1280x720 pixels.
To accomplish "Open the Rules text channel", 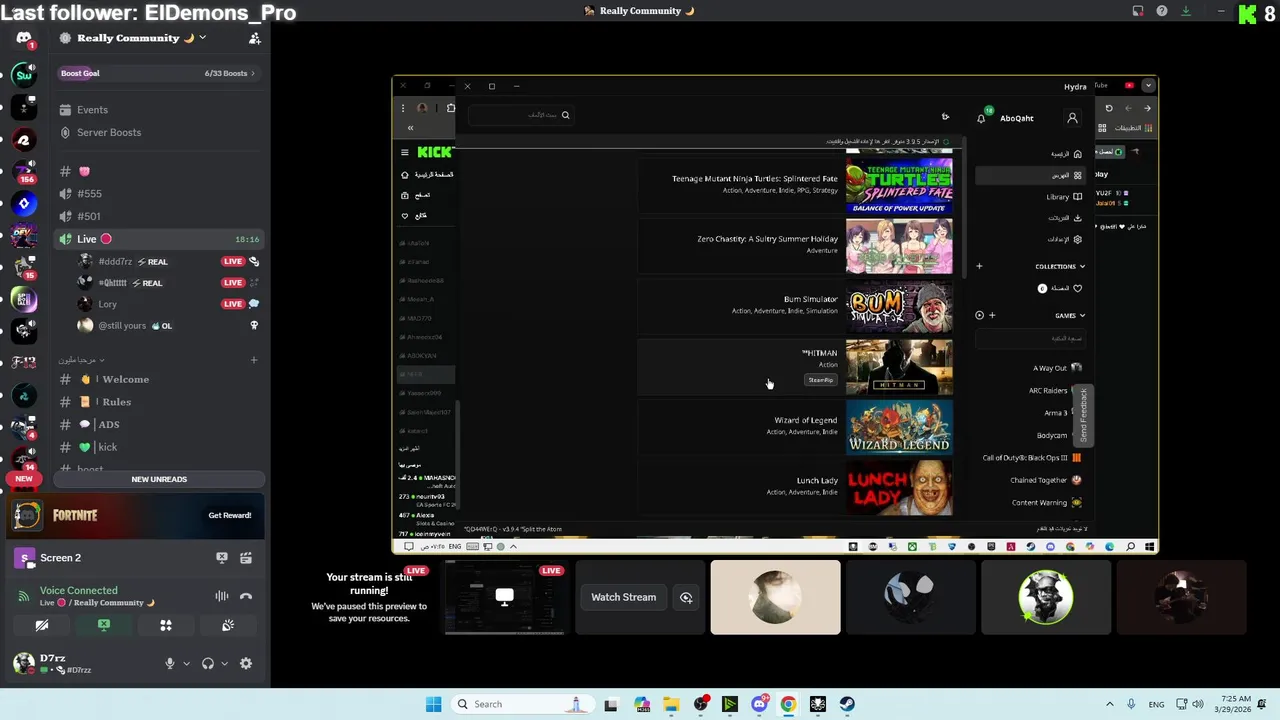I will coord(157,402).
